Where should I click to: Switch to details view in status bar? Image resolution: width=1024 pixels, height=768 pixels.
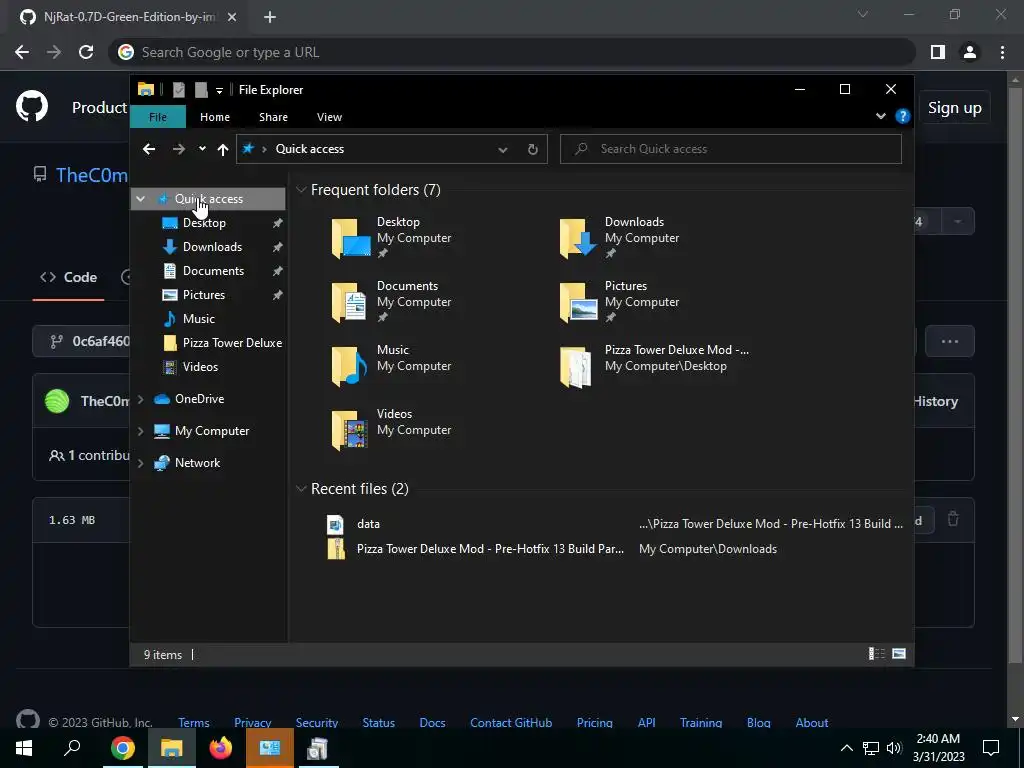point(876,654)
